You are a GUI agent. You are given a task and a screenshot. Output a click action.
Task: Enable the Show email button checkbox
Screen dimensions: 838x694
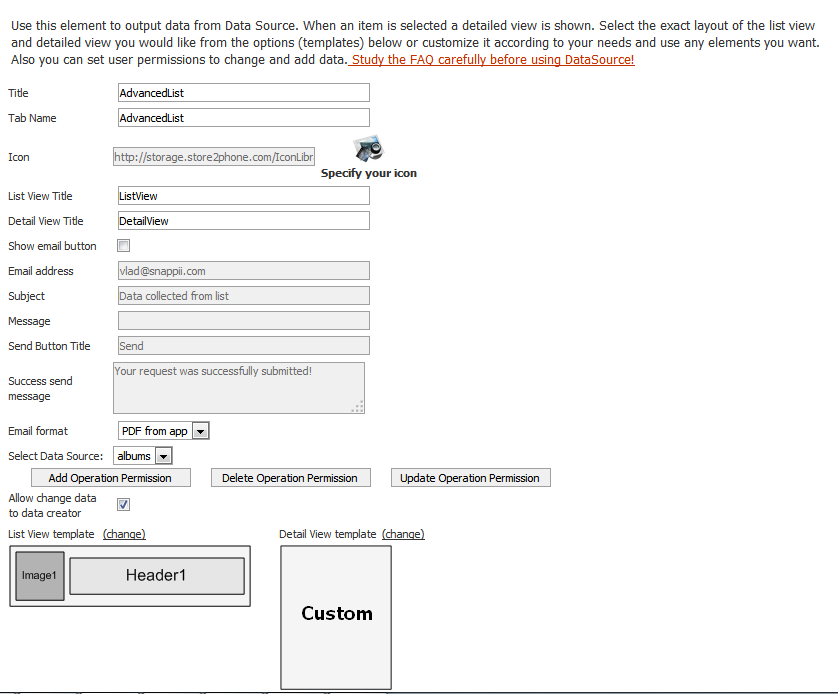pyautogui.click(x=124, y=246)
